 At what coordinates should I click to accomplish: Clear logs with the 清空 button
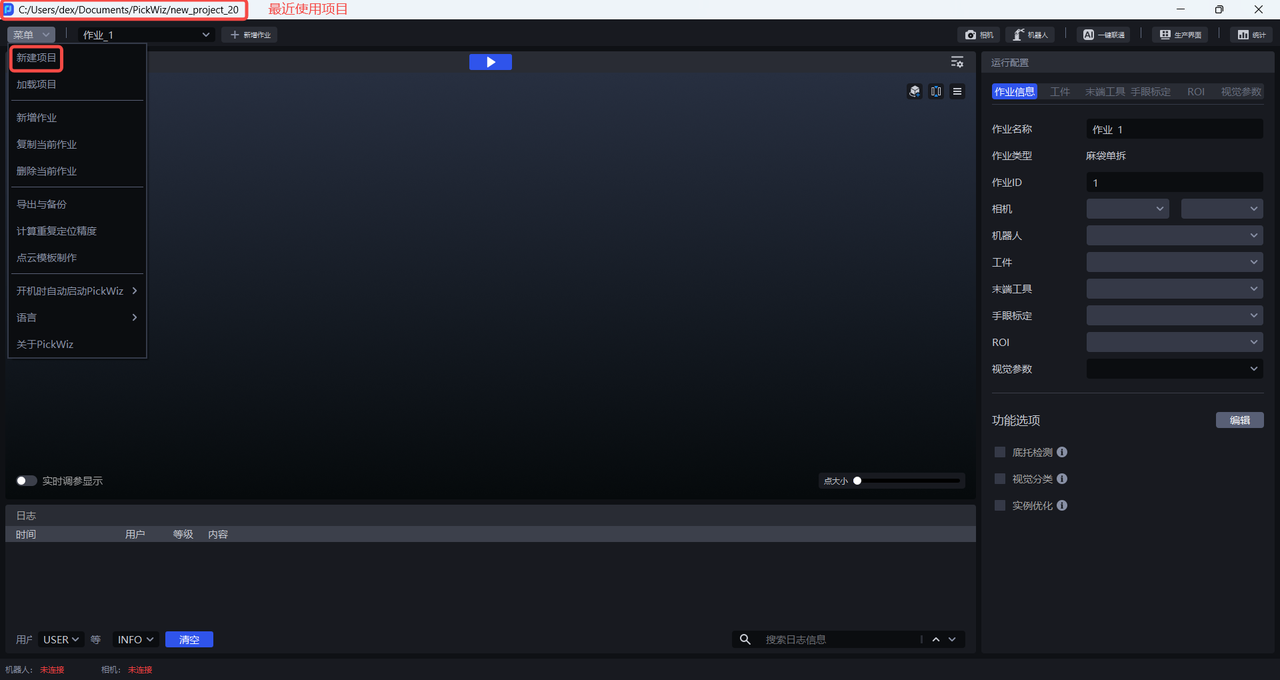point(189,640)
